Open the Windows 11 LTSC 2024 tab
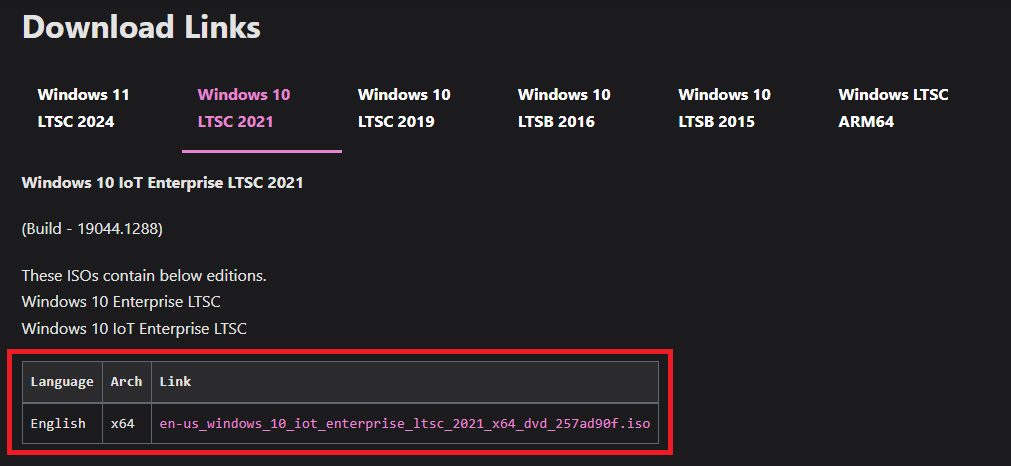The height and width of the screenshot is (466, 1011). pyautogui.click(x=83, y=108)
